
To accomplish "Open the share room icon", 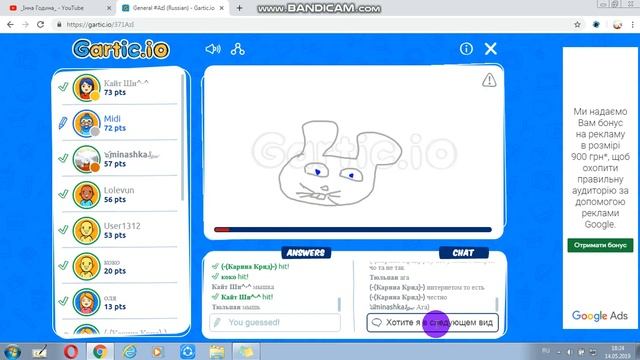I will click(238, 49).
